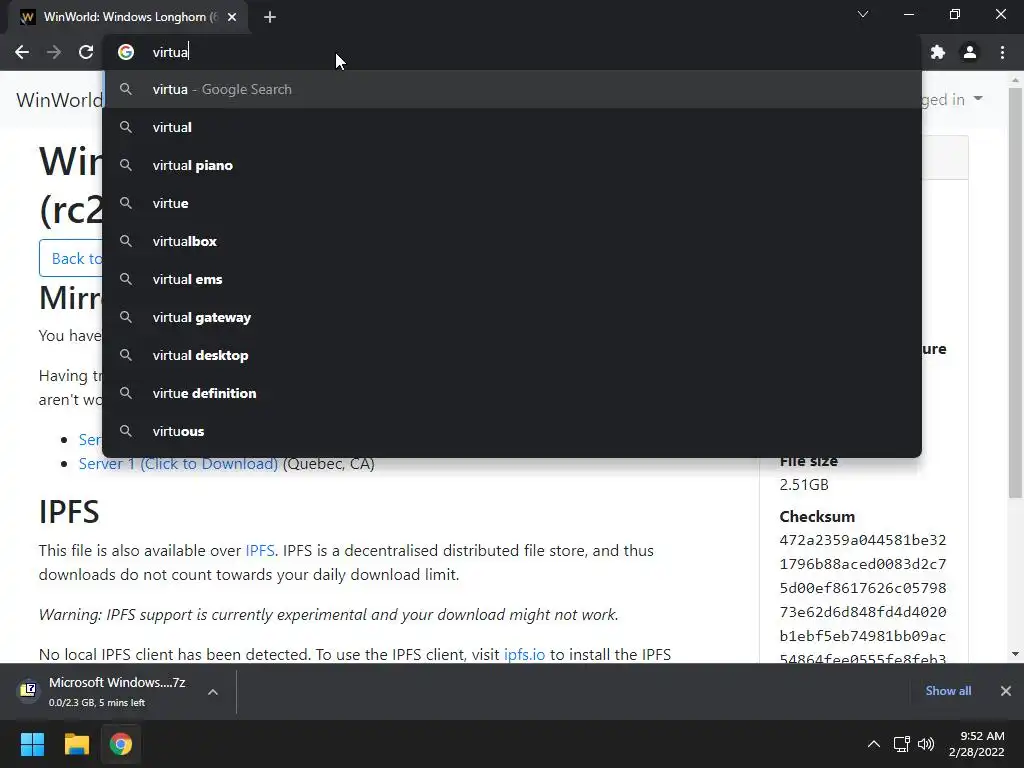Open the volume tray icon
1024x768 pixels.
pyautogui.click(x=925, y=744)
